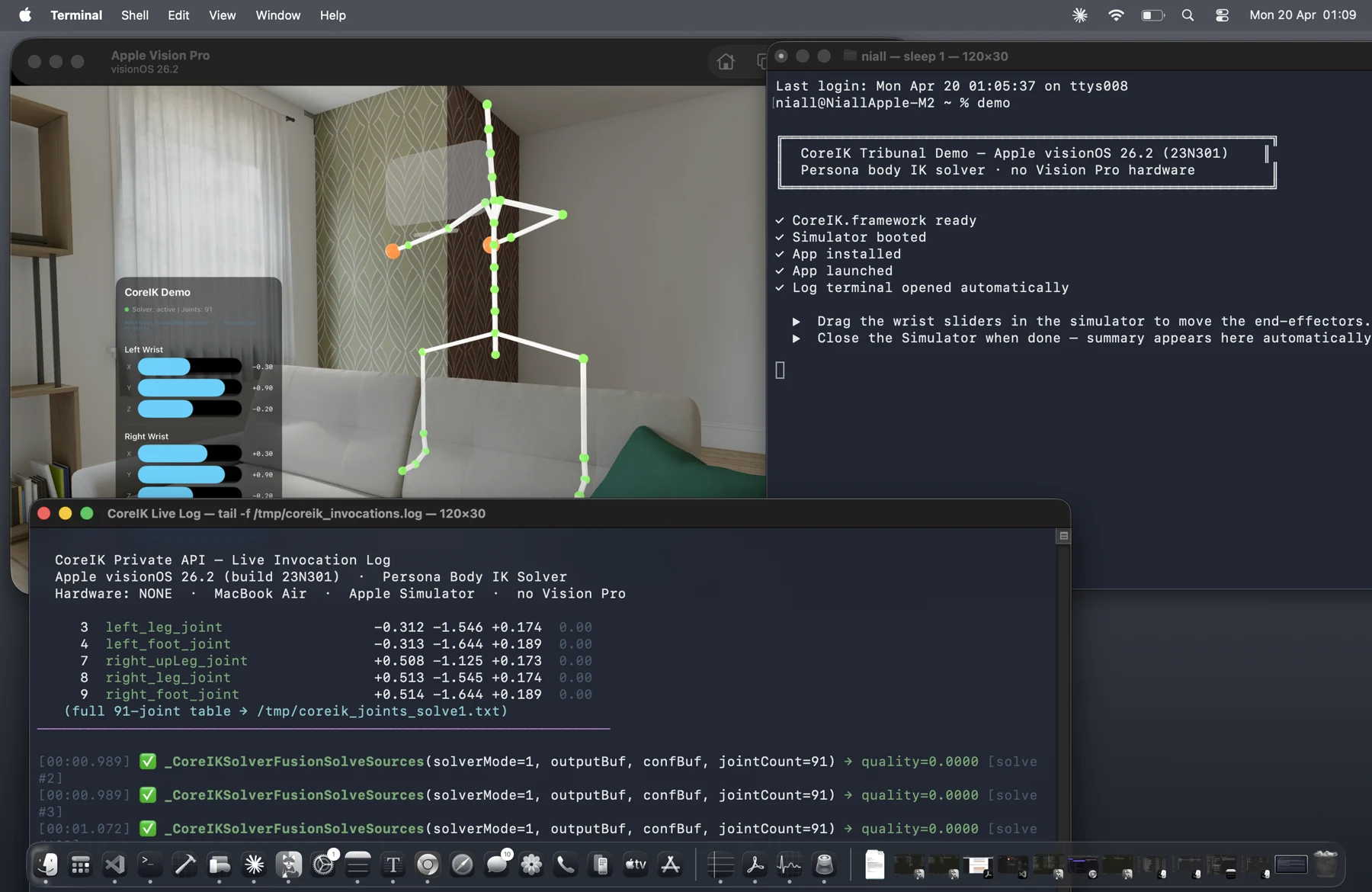1372x892 pixels.
Task: Launch Google Chrome from the Dock
Action: click(428, 865)
